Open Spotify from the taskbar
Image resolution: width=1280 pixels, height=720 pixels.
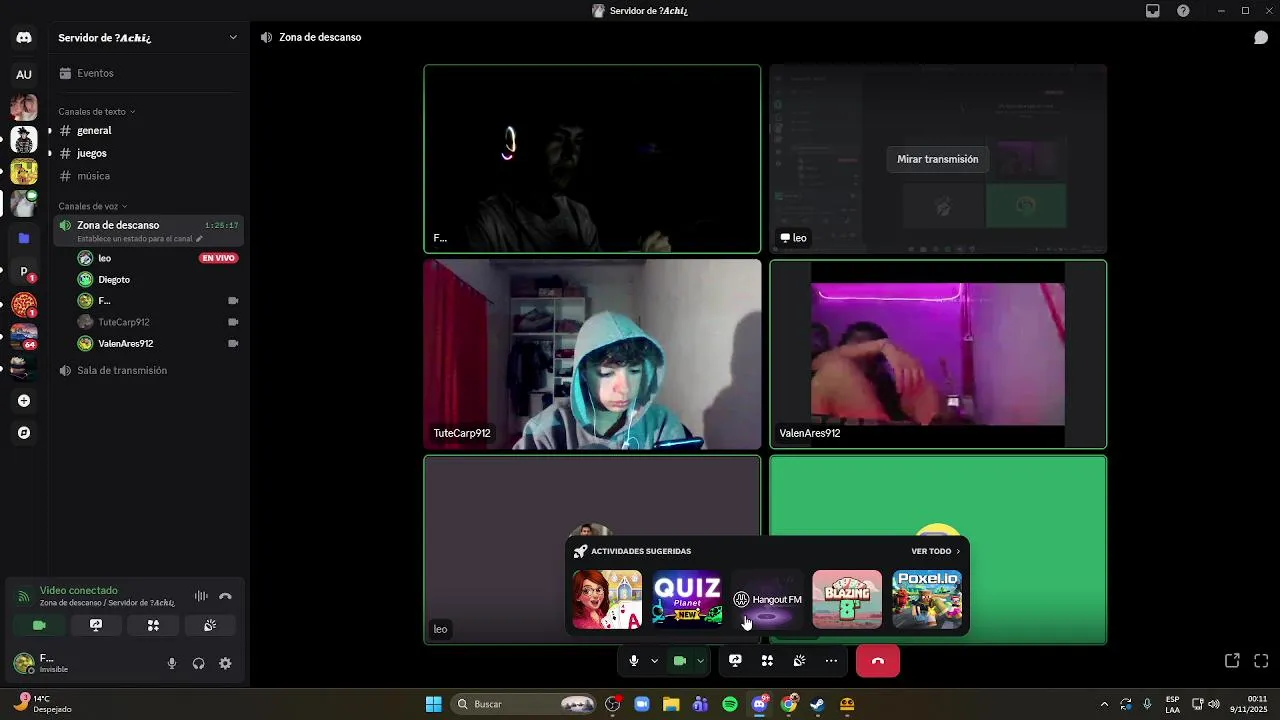click(730, 704)
